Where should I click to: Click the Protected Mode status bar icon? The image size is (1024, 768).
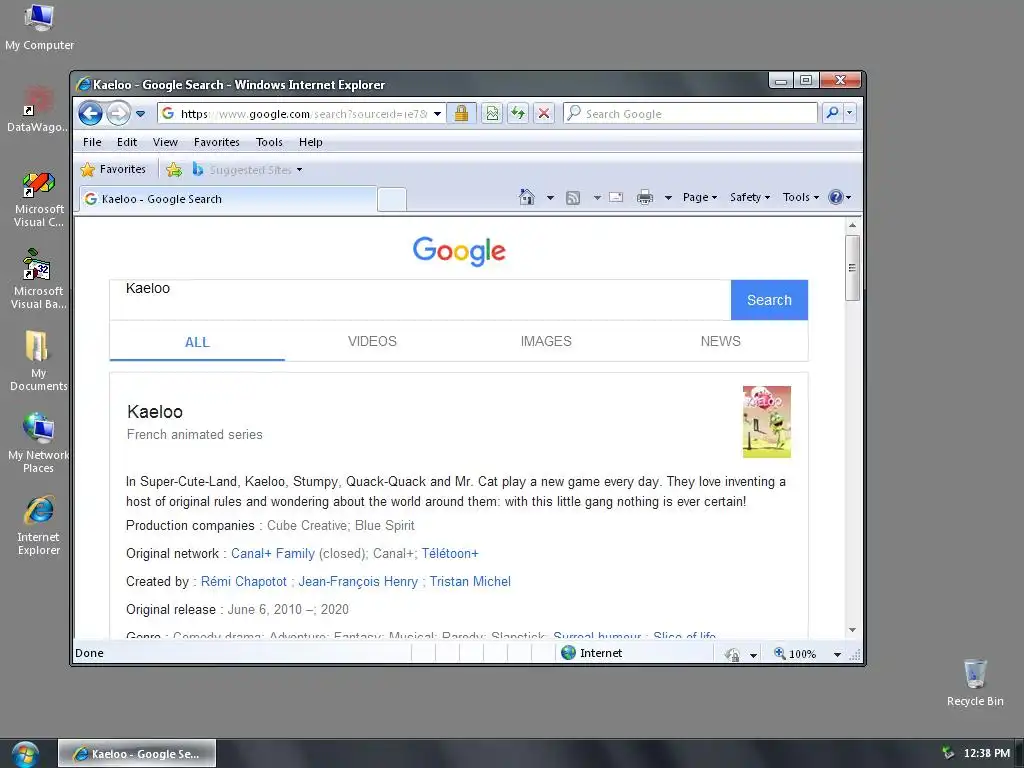(x=732, y=654)
